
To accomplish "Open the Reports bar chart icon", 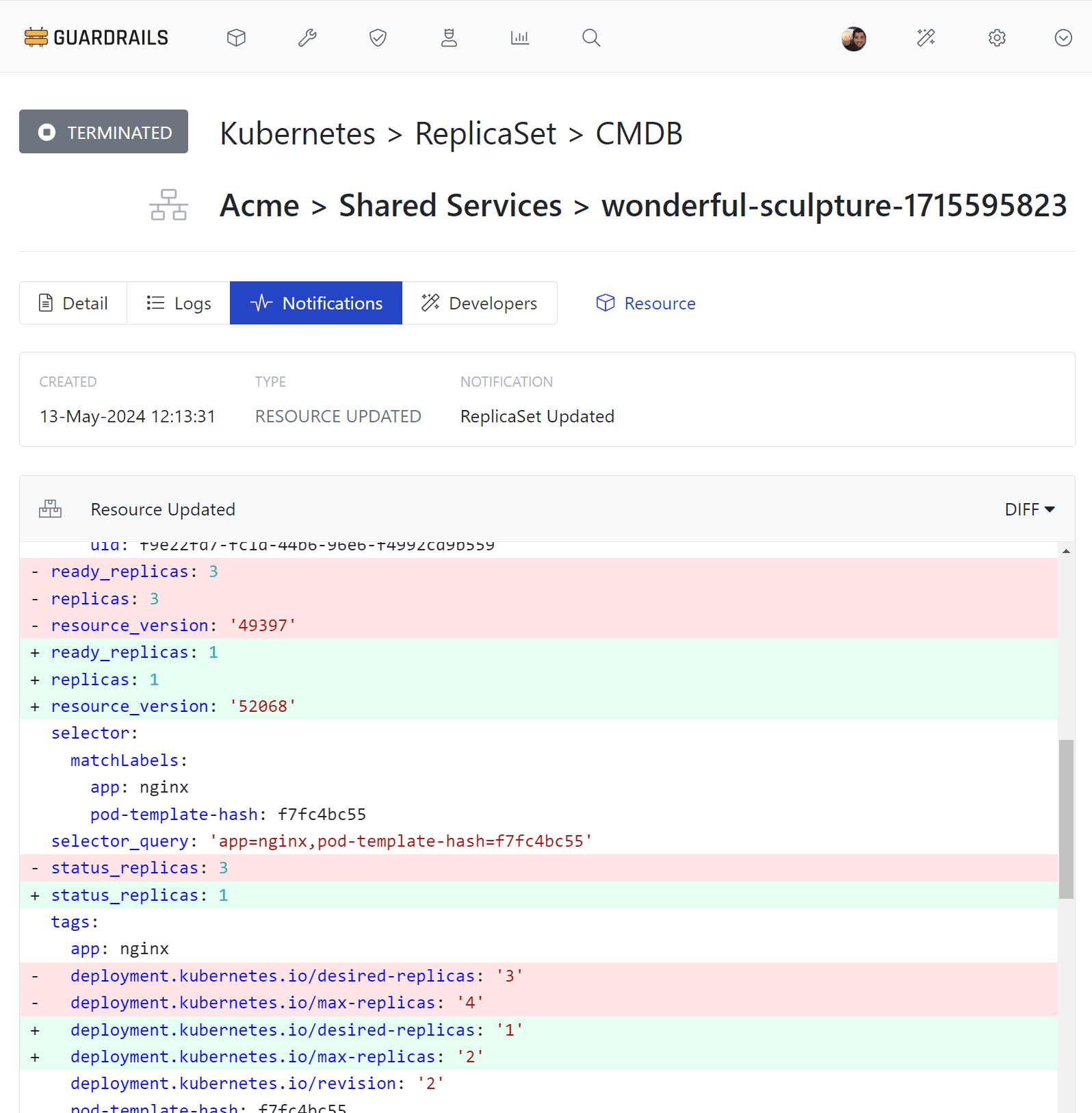I will (520, 38).
